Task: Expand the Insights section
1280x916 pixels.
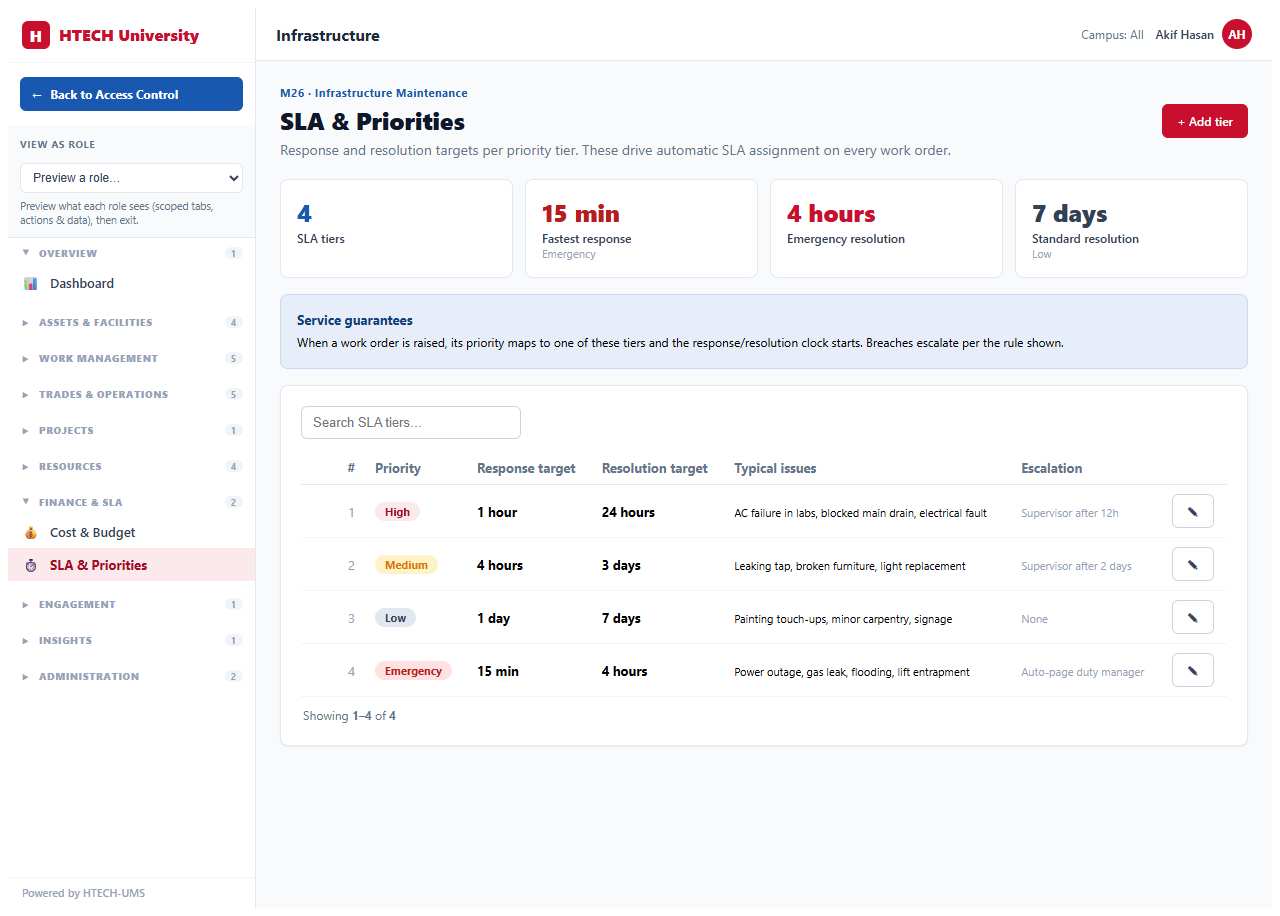Action: (x=131, y=641)
